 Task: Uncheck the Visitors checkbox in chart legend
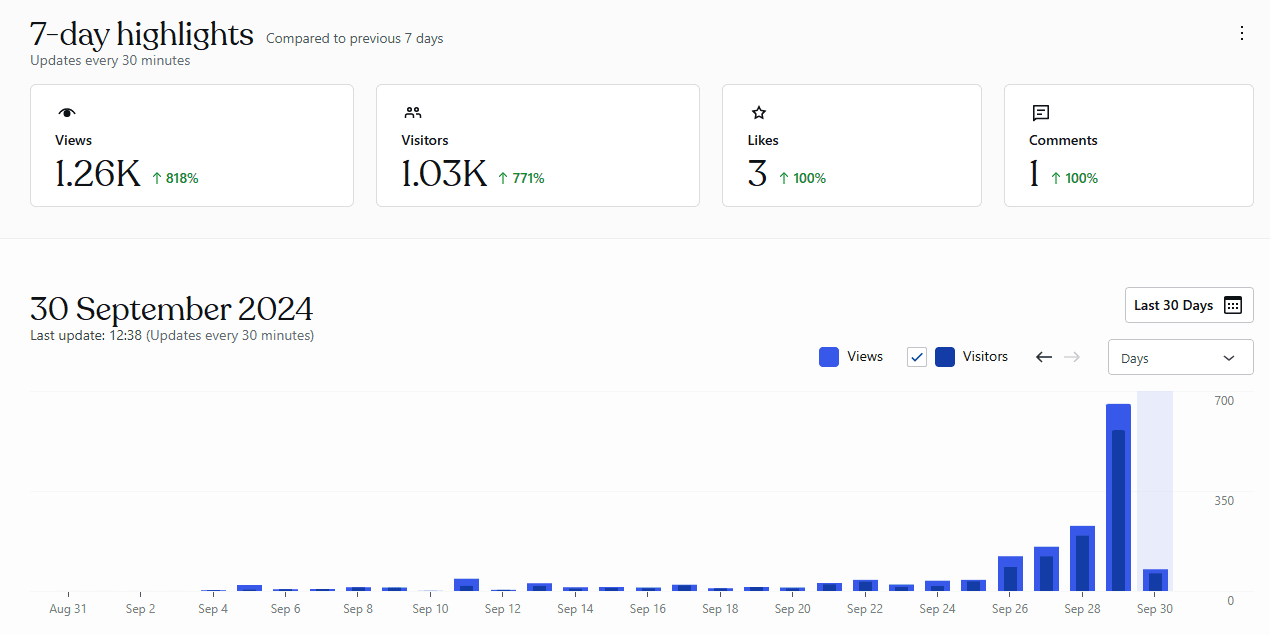[917, 357]
